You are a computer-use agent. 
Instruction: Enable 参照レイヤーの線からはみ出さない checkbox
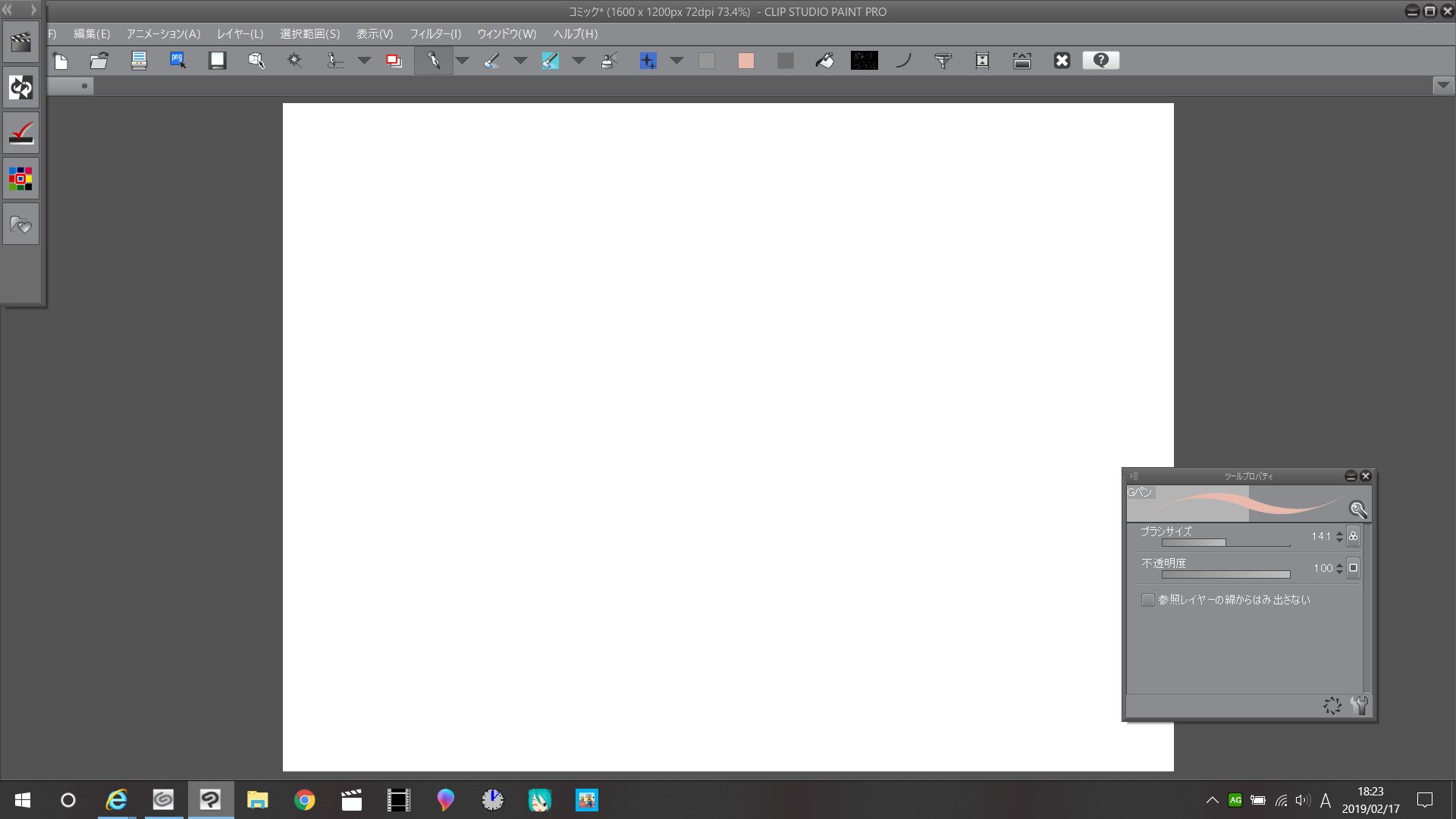(1148, 600)
